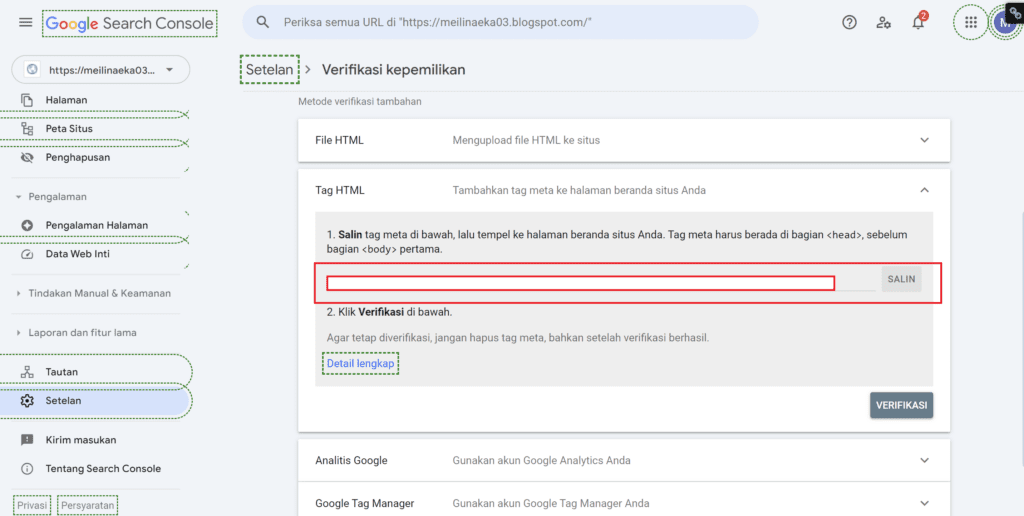The height and width of the screenshot is (516, 1024).
Task: Go back to Setelan breadcrumb
Action: (270, 69)
